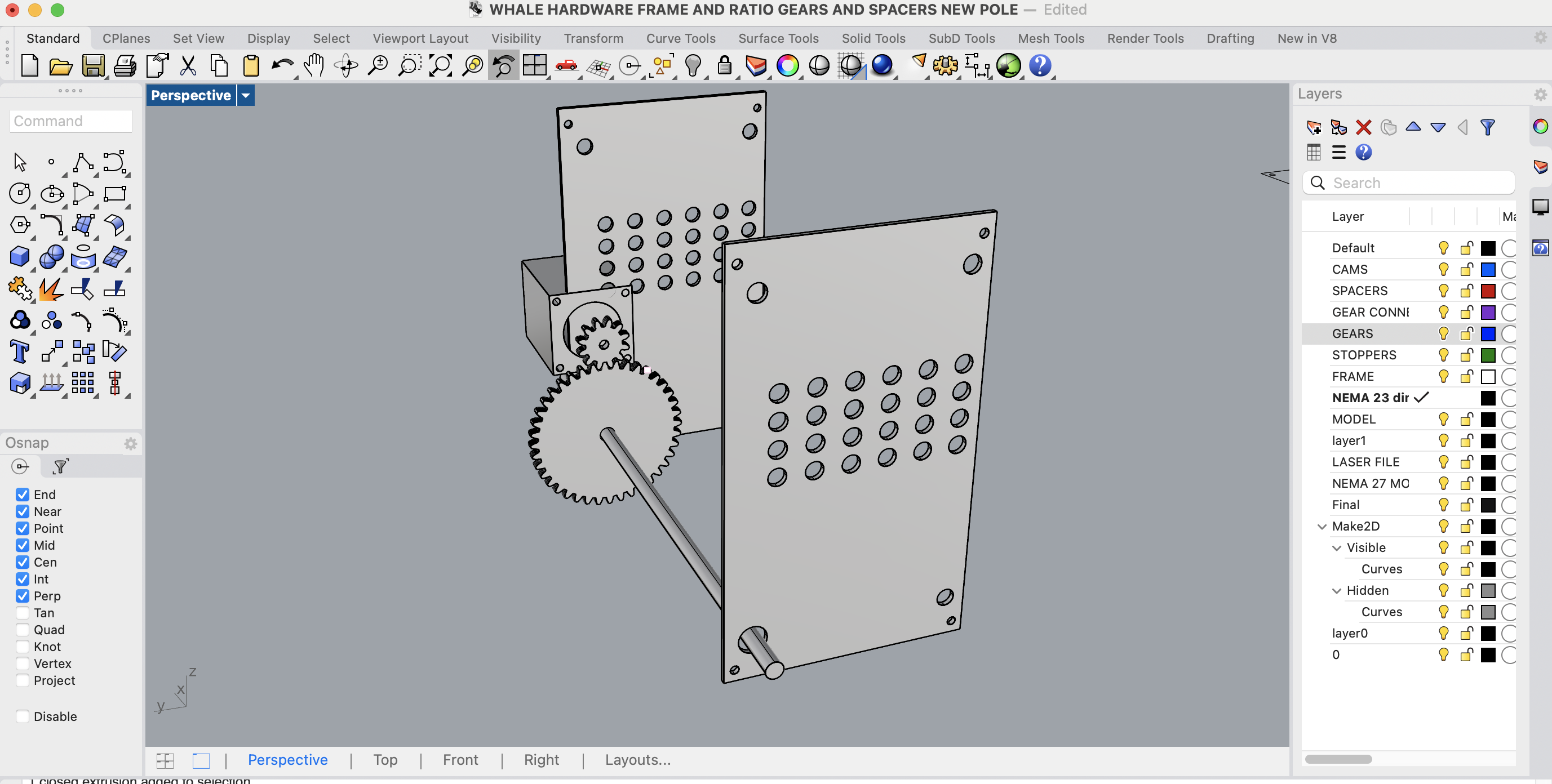The width and height of the screenshot is (1552, 784).
Task: Toggle lock on SPACERS layer
Action: pyautogui.click(x=1466, y=291)
